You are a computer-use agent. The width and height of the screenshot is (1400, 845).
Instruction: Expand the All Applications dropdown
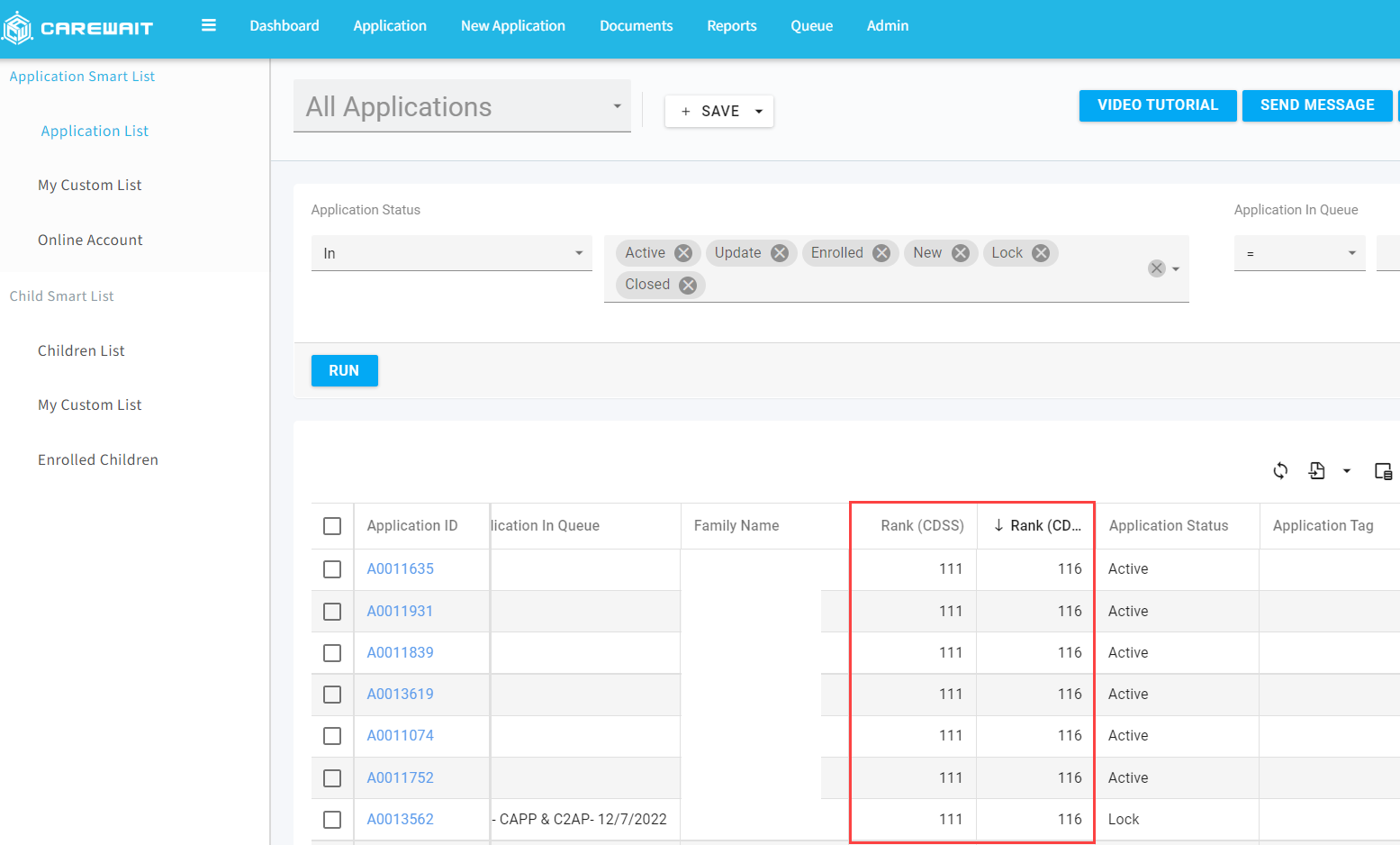[x=617, y=106]
